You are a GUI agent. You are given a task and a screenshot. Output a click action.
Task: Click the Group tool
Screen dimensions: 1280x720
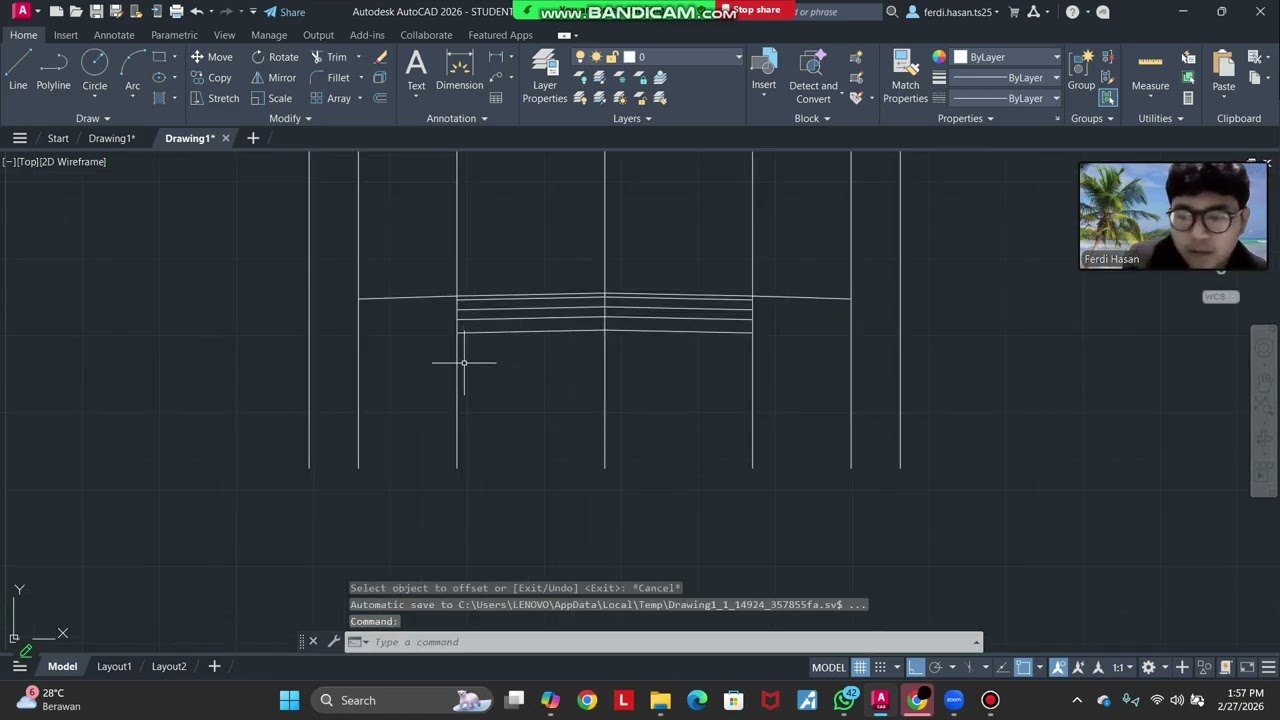(x=1081, y=70)
